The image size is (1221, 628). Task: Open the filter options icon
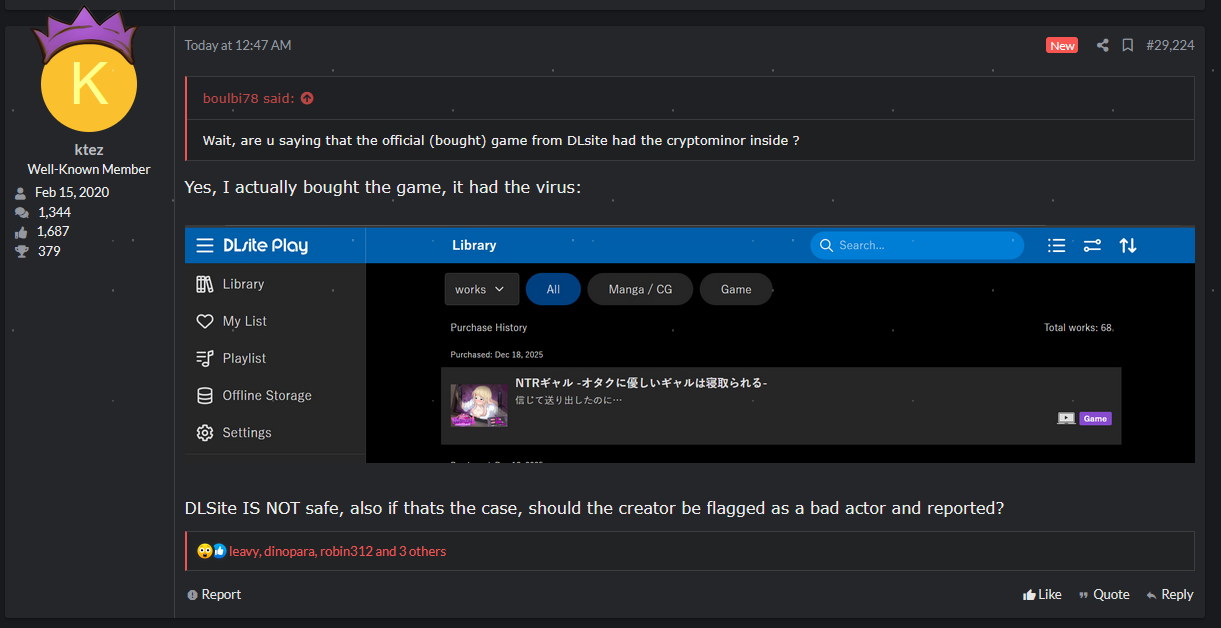(x=1092, y=246)
